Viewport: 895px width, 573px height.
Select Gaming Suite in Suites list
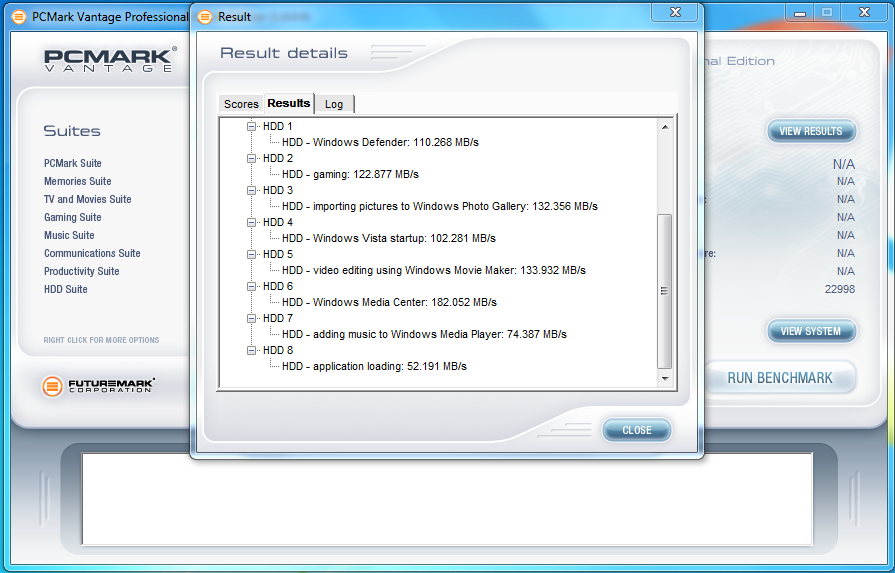pyautogui.click(x=72, y=217)
